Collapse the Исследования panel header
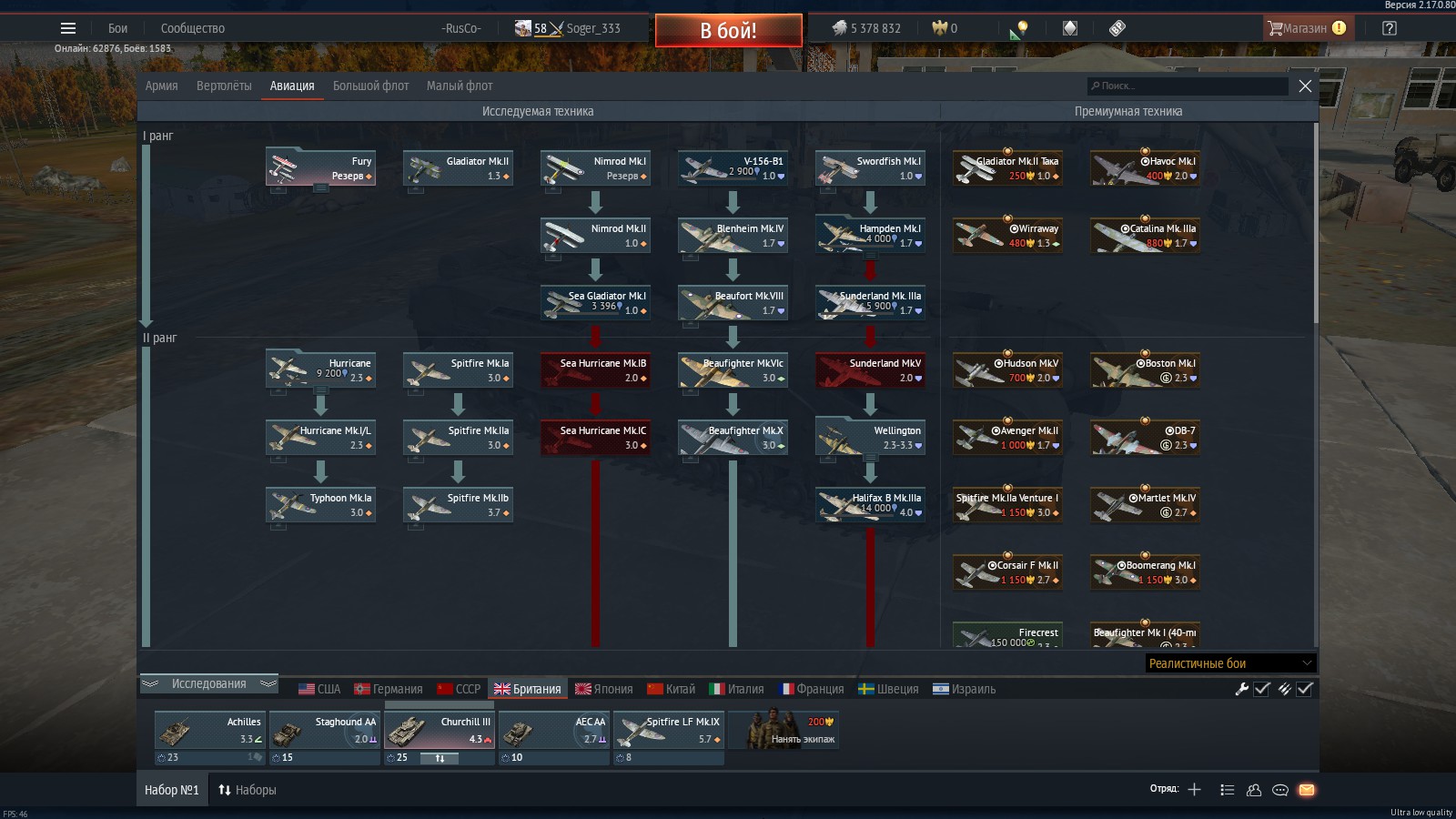Image resolution: width=1456 pixels, height=819 pixels. coord(209,683)
